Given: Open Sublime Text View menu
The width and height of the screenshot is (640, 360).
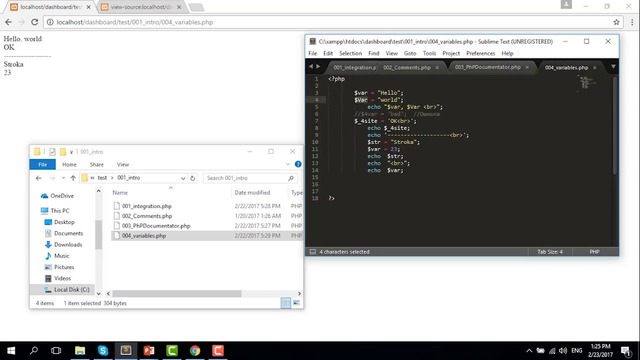Looking at the screenshot, I should [391, 53].
